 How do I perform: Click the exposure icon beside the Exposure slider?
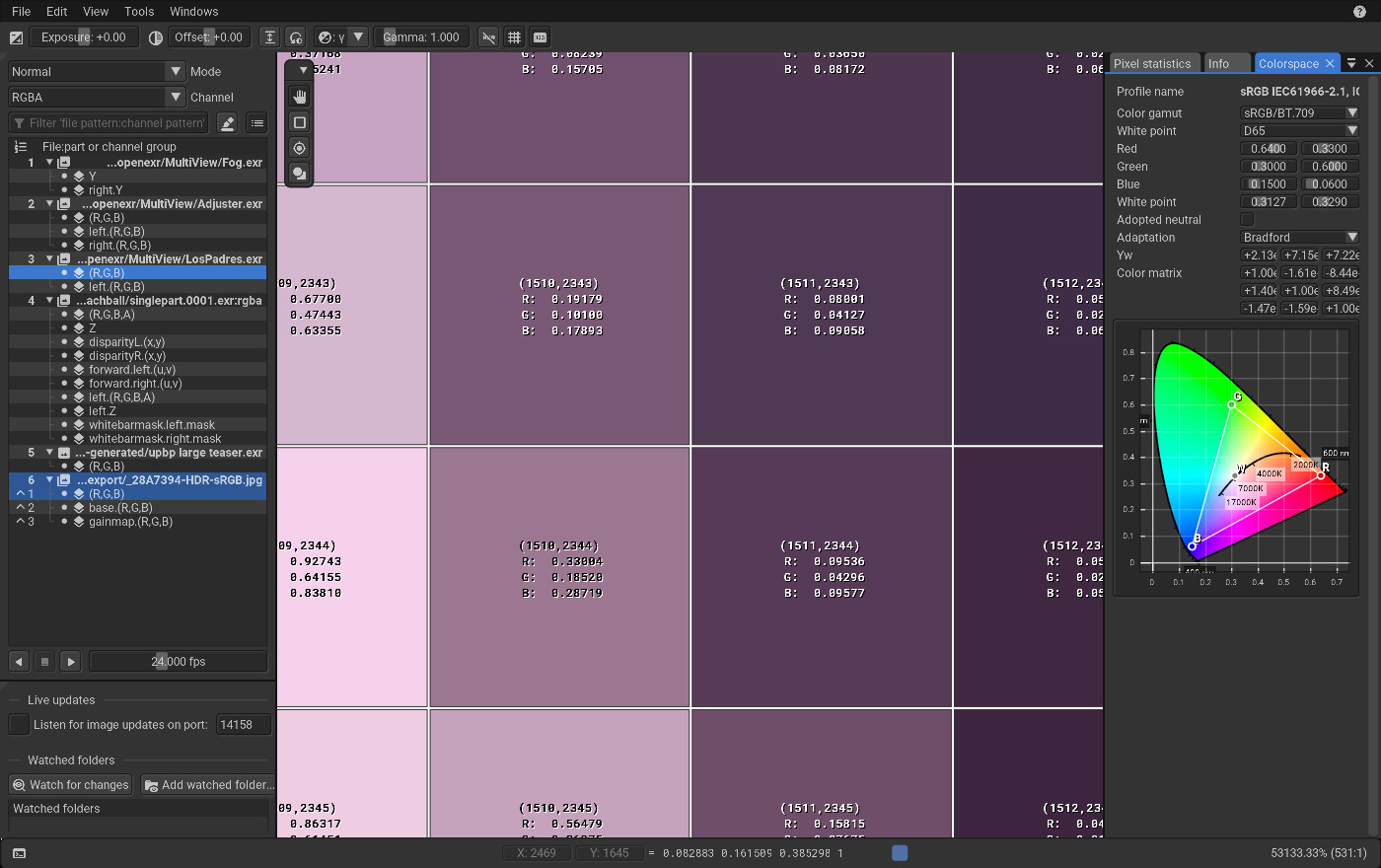click(16, 37)
